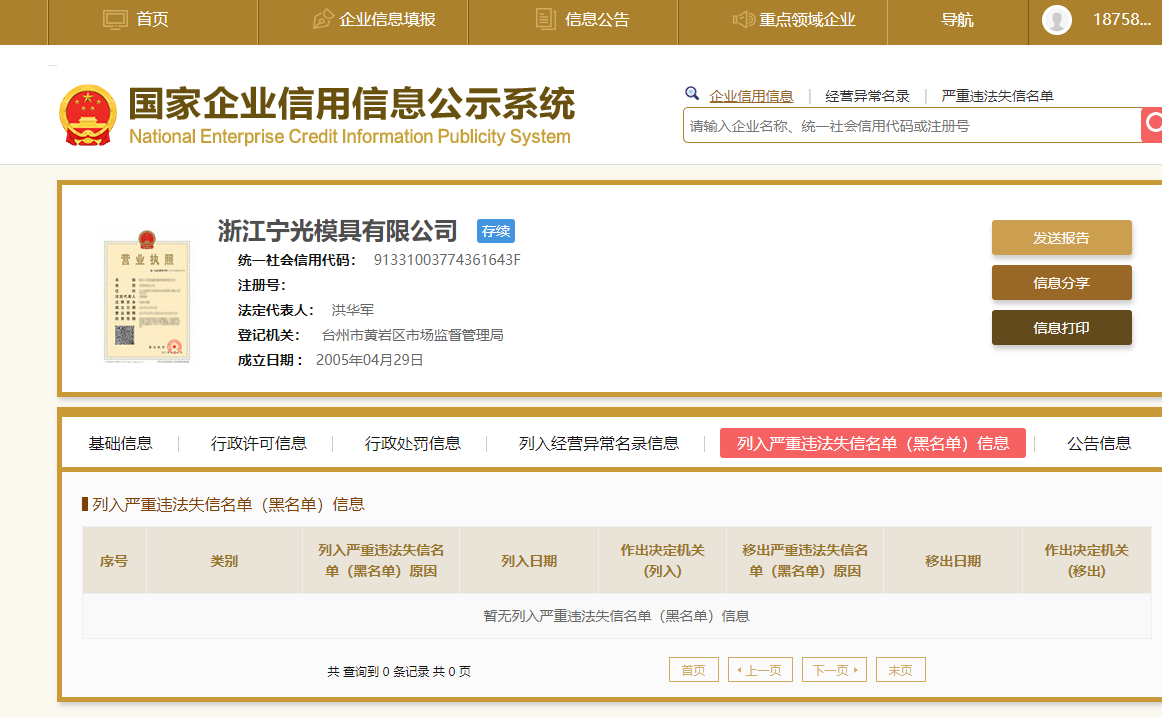
Task: Click the red search button
Action: (x=1152, y=124)
